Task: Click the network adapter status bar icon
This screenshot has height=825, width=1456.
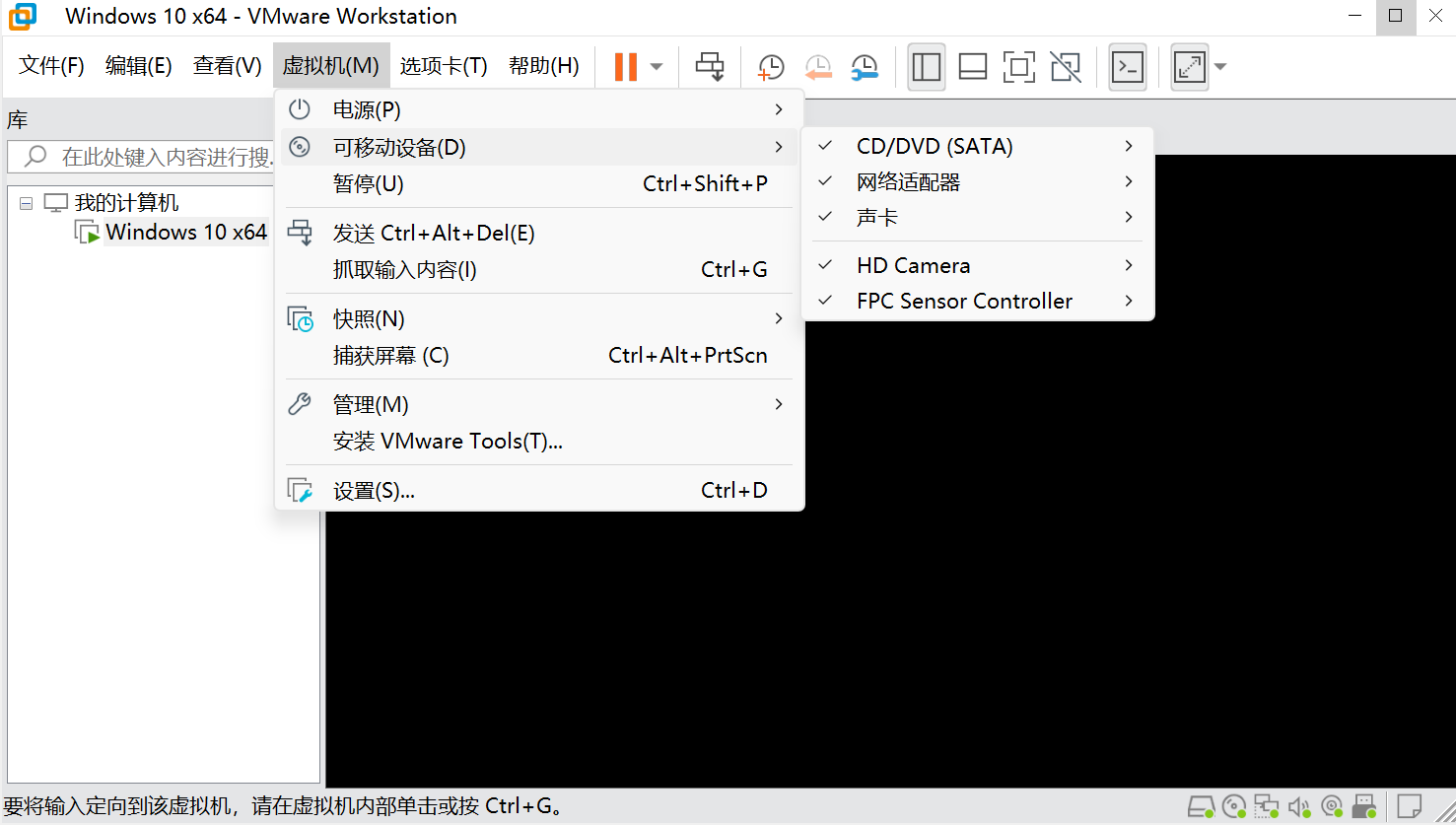Action: 1267,807
